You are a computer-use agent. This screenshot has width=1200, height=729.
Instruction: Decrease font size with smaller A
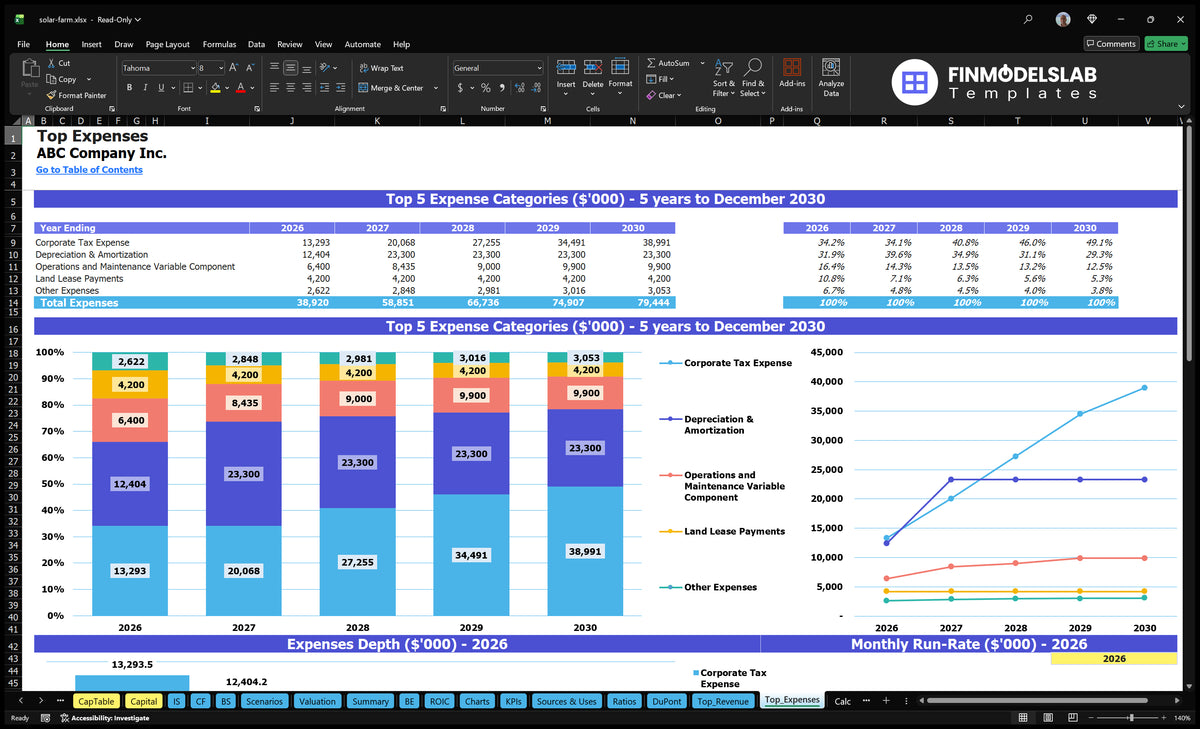(x=249, y=68)
